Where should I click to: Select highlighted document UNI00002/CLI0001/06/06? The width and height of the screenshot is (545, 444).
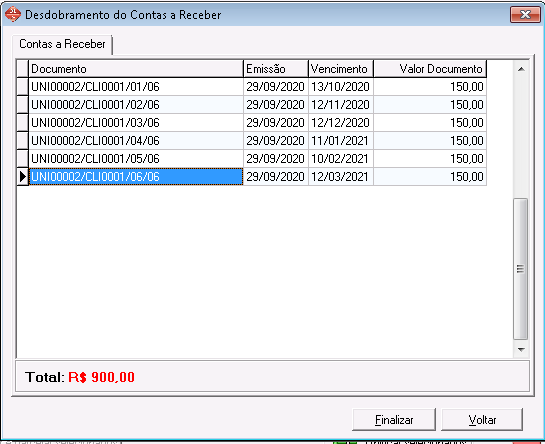coord(136,177)
